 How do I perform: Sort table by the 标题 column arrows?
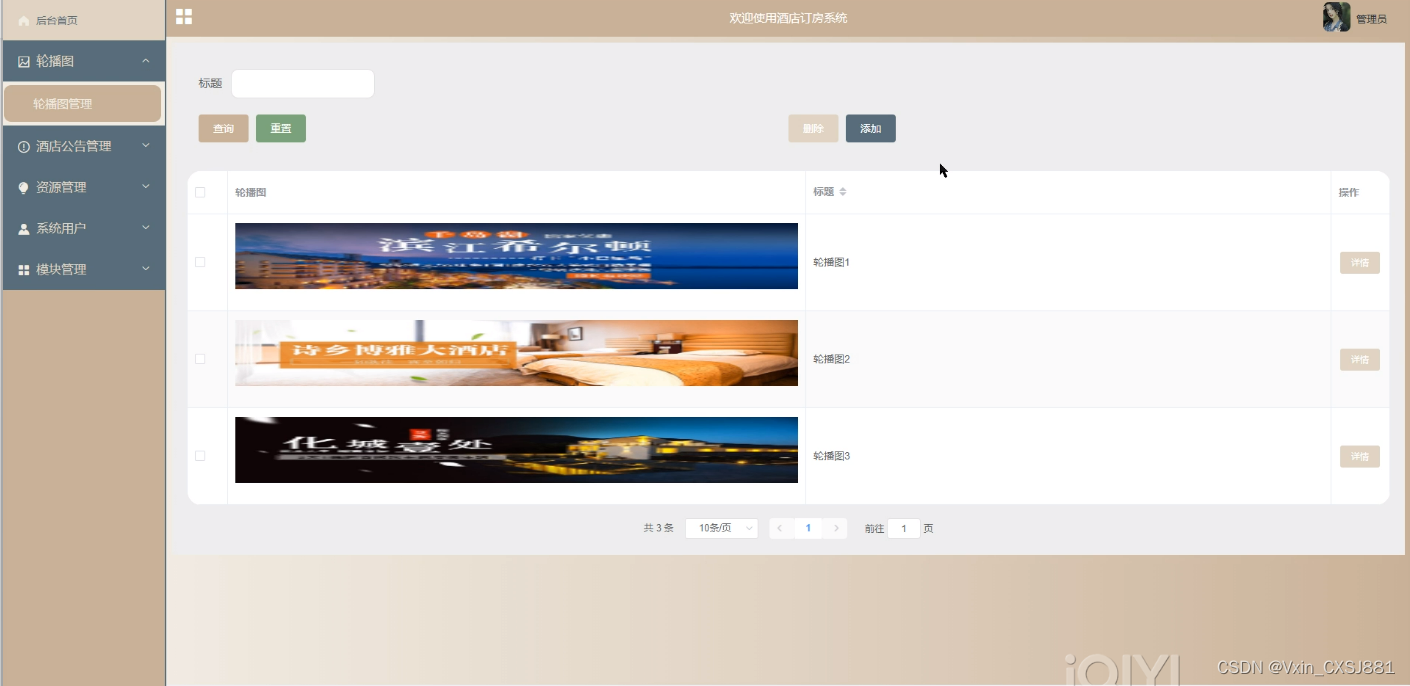click(843, 192)
